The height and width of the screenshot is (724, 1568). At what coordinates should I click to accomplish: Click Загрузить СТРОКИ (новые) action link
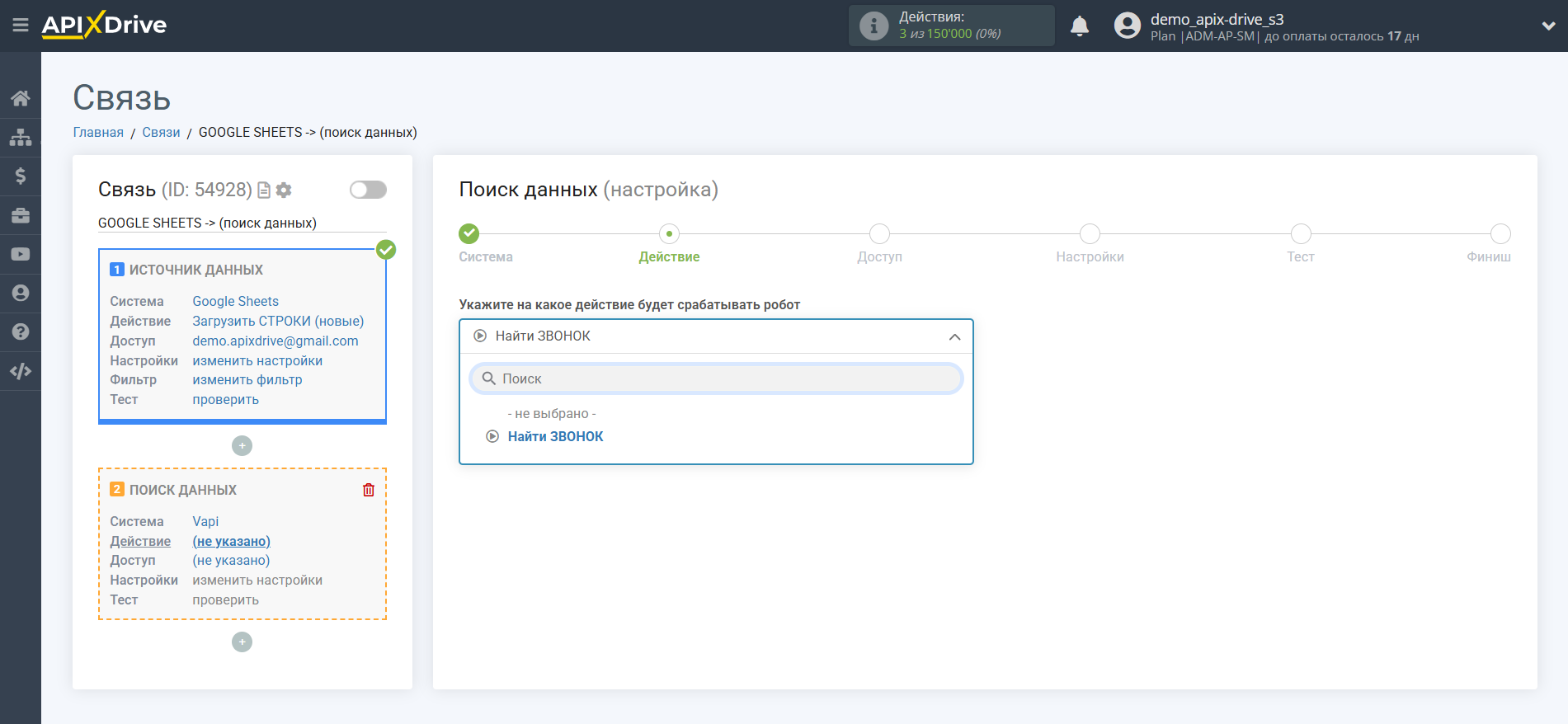tap(278, 322)
